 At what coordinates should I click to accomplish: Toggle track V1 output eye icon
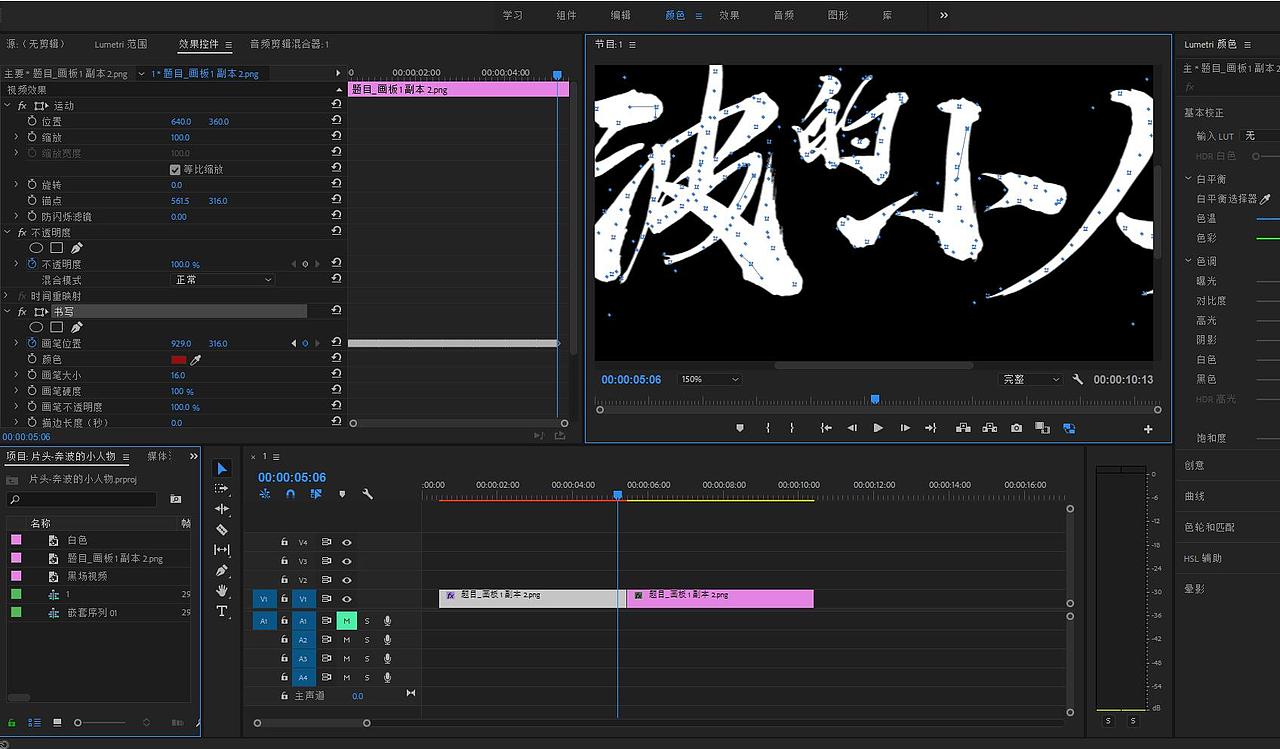347,599
